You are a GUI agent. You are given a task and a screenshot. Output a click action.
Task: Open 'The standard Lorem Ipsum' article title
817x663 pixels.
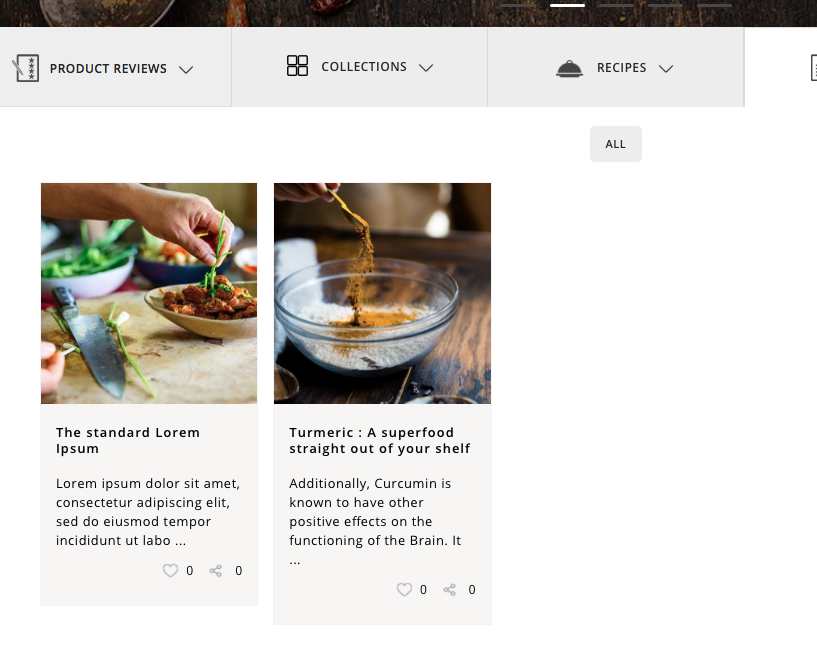point(128,441)
